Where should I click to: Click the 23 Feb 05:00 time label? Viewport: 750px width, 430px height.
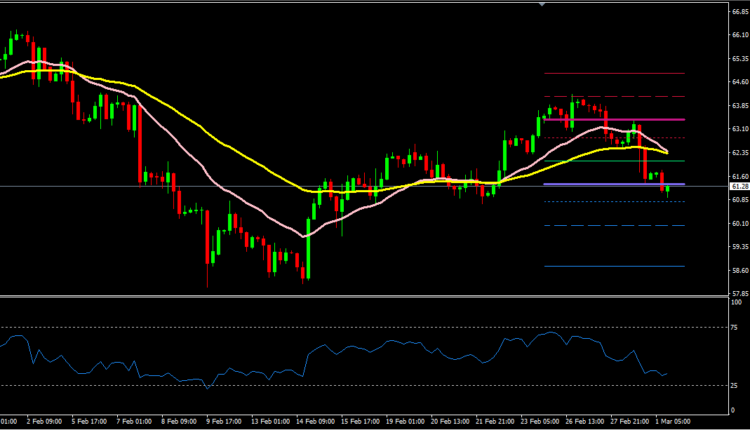click(x=544, y=422)
